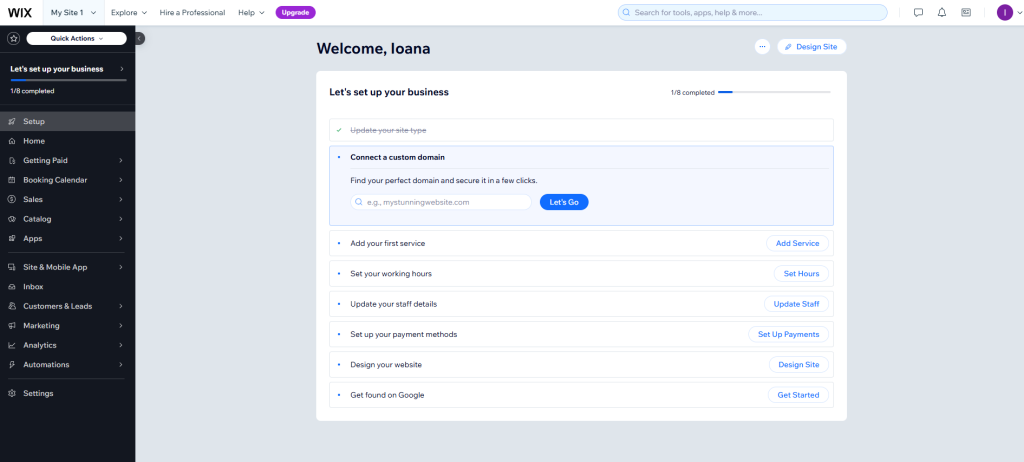
Task: Click the star favorites icon in sidebar
Action: pyautogui.click(x=12, y=38)
